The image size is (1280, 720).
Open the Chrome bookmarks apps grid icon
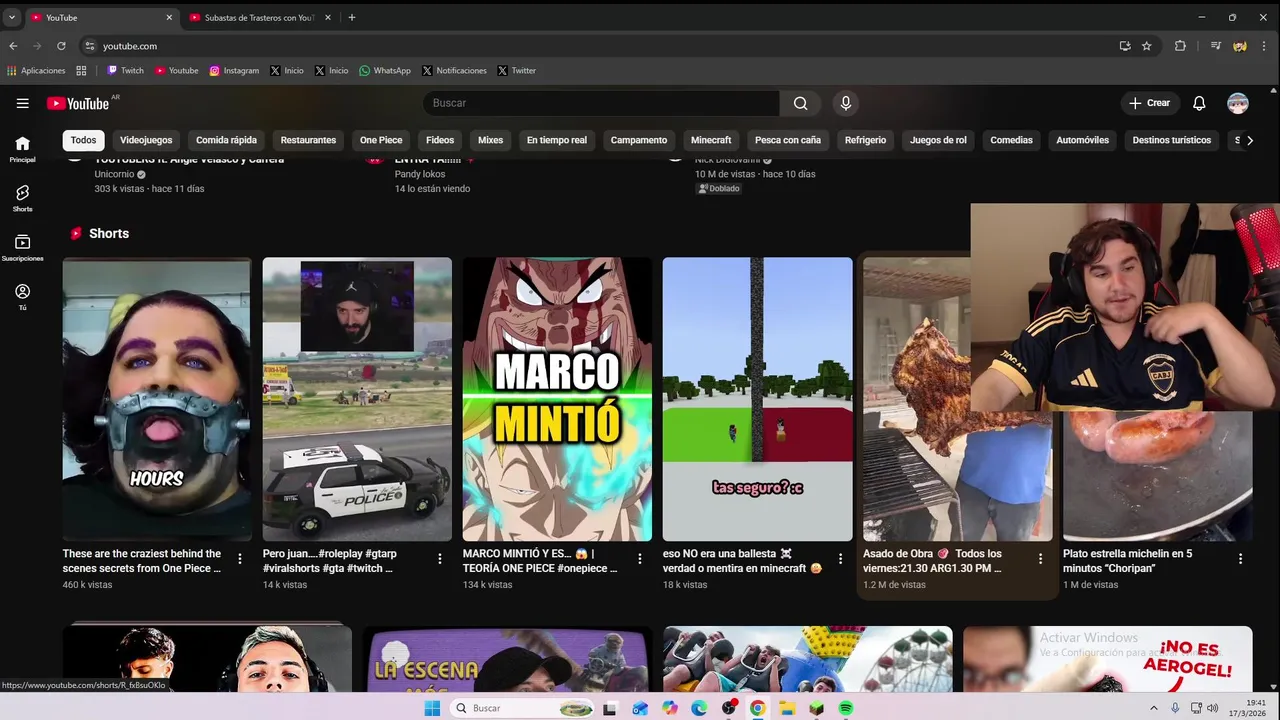tap(81, 71)
